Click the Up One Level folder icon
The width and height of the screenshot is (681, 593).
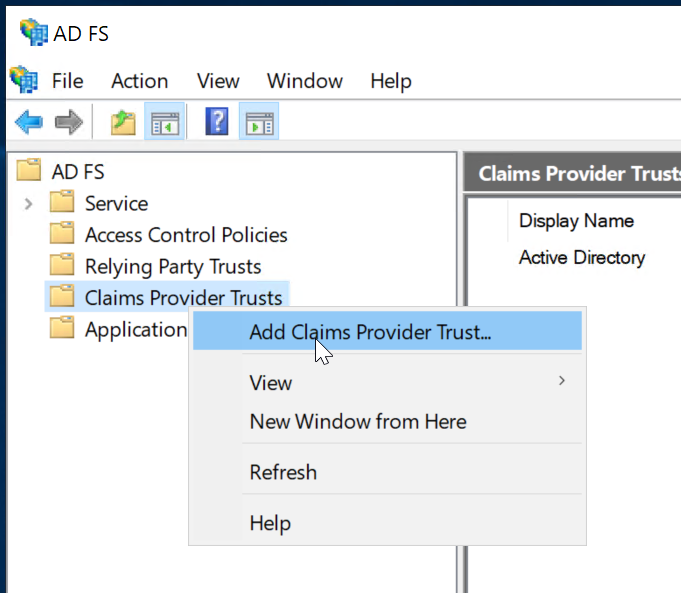point(123,122)
